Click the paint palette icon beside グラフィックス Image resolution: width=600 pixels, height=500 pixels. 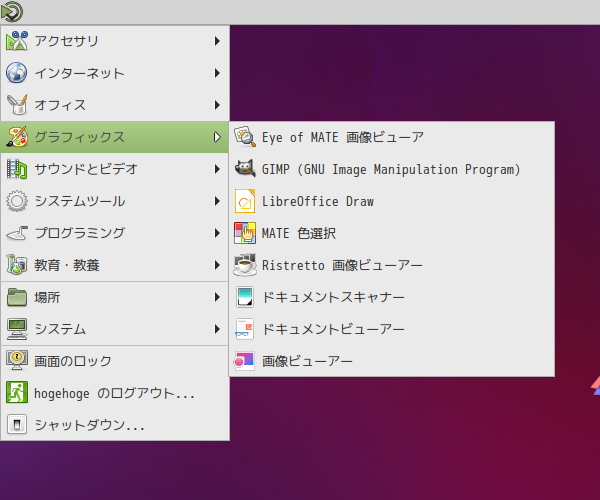[17, 137]
